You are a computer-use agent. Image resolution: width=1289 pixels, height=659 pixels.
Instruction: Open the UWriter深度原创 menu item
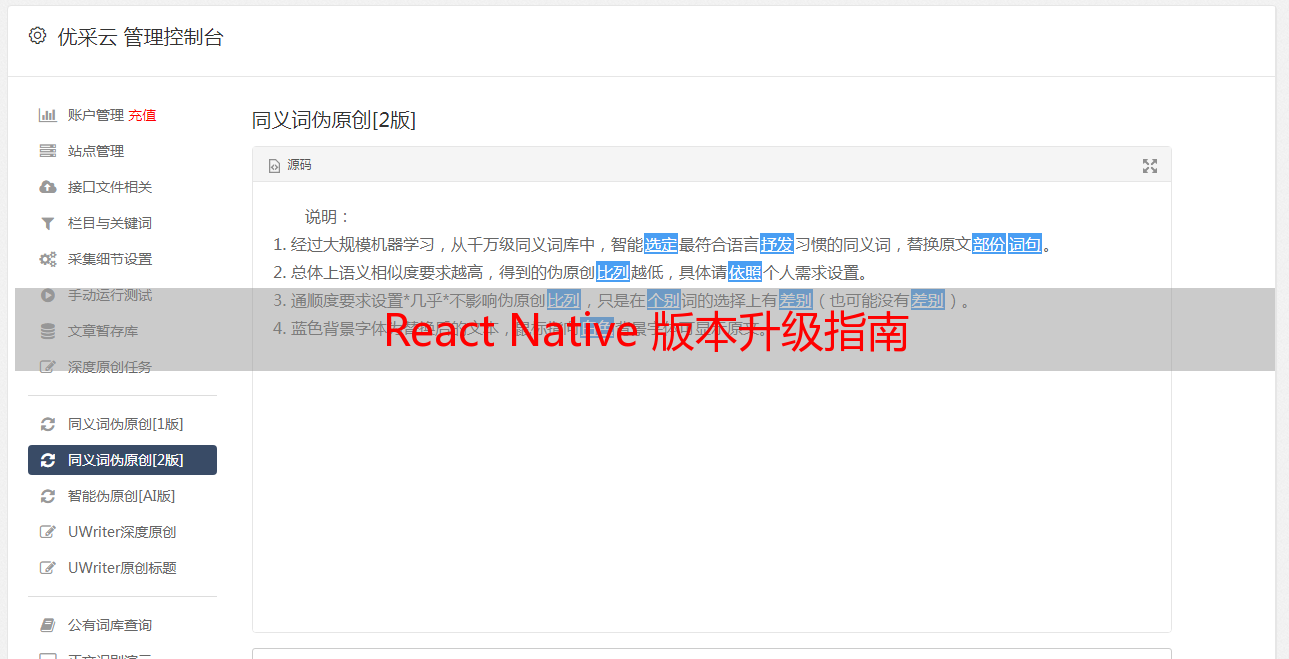tap(122, 532)
